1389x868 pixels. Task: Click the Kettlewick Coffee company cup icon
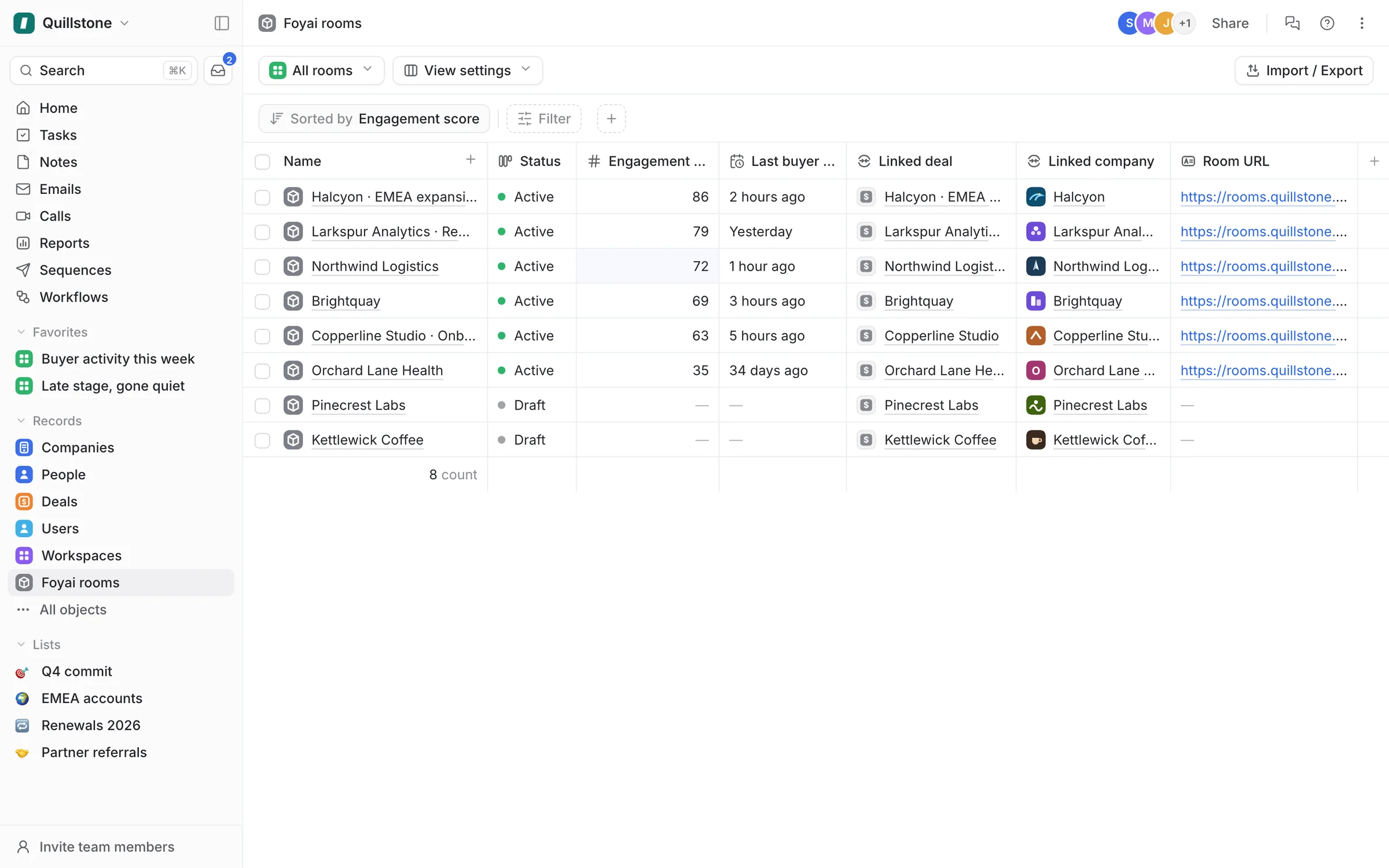[1035, 440]
